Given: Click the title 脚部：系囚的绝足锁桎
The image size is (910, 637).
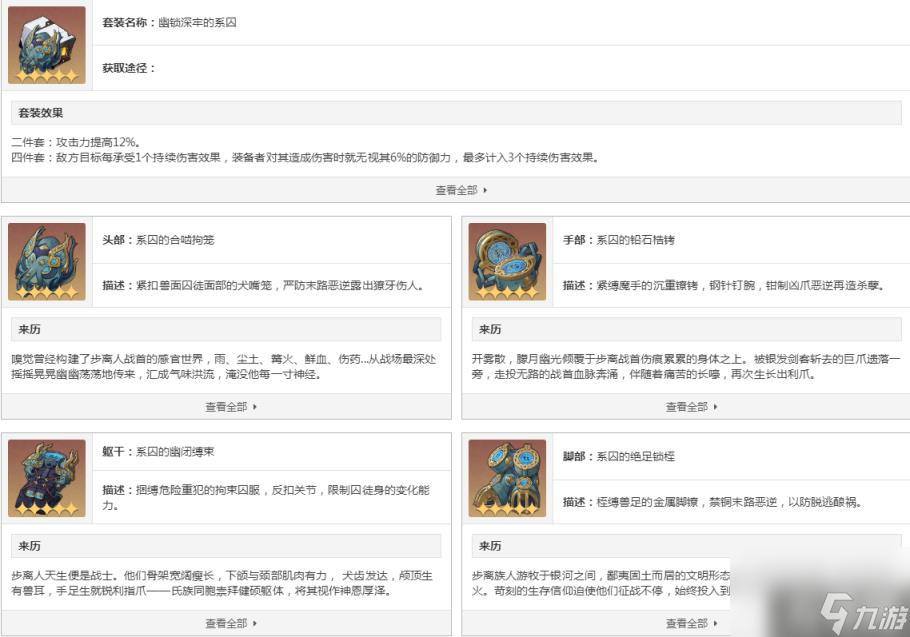Looking at the screenshot, I should [619, 456].
